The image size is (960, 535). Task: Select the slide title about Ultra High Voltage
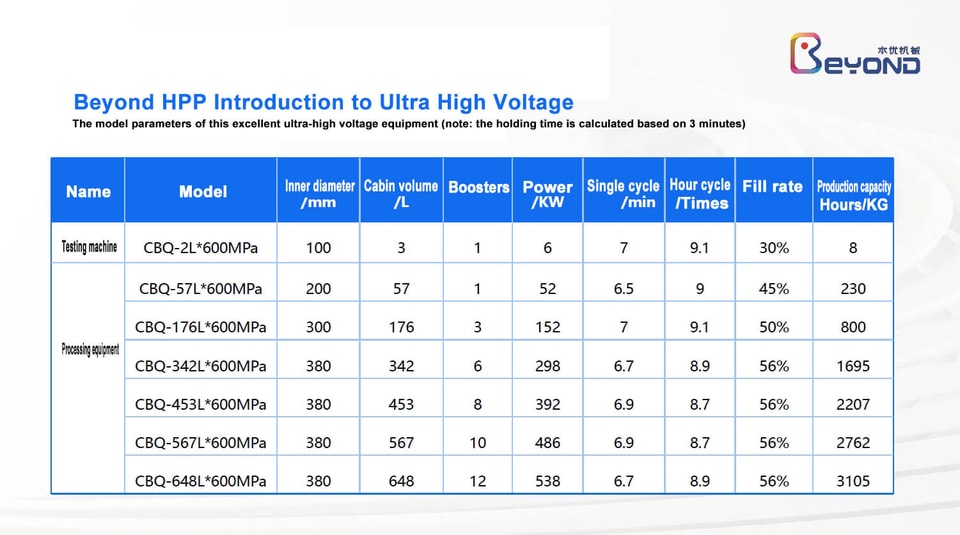click(x=323, y=102)
